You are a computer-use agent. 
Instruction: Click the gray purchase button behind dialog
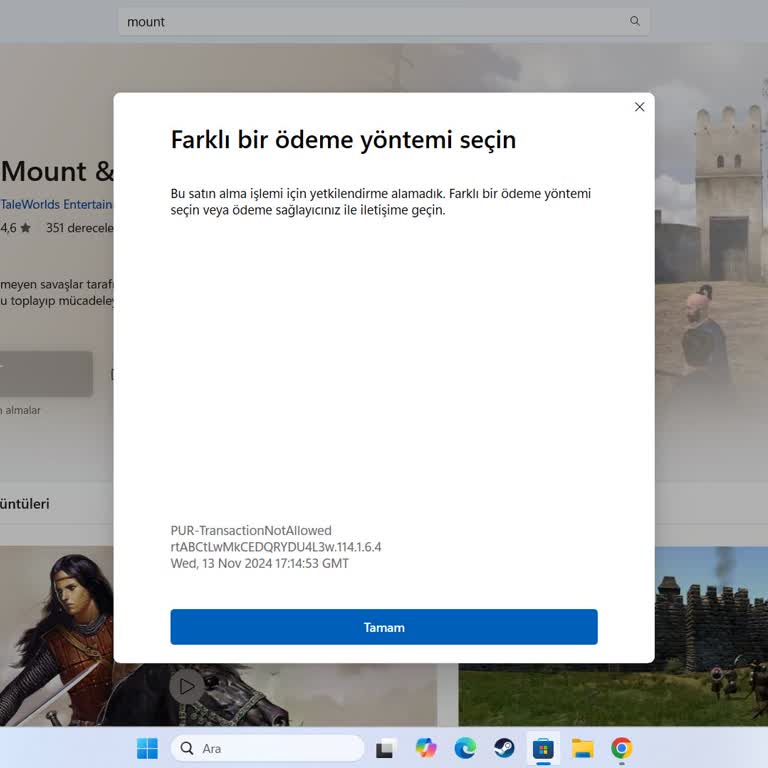coord(46,373)
